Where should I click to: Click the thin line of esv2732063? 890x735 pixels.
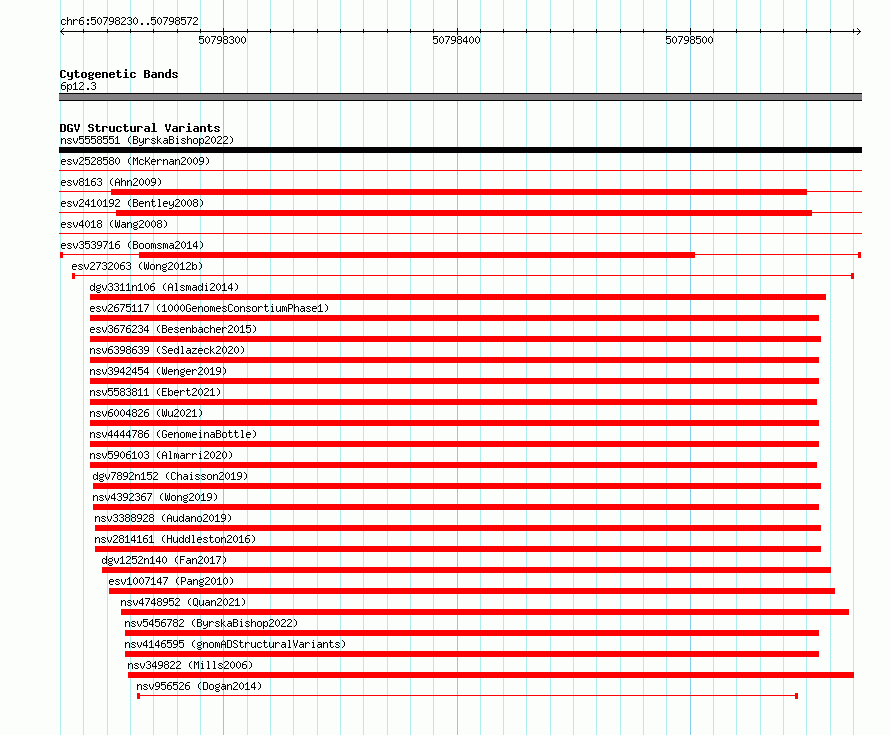coord(463,276)
